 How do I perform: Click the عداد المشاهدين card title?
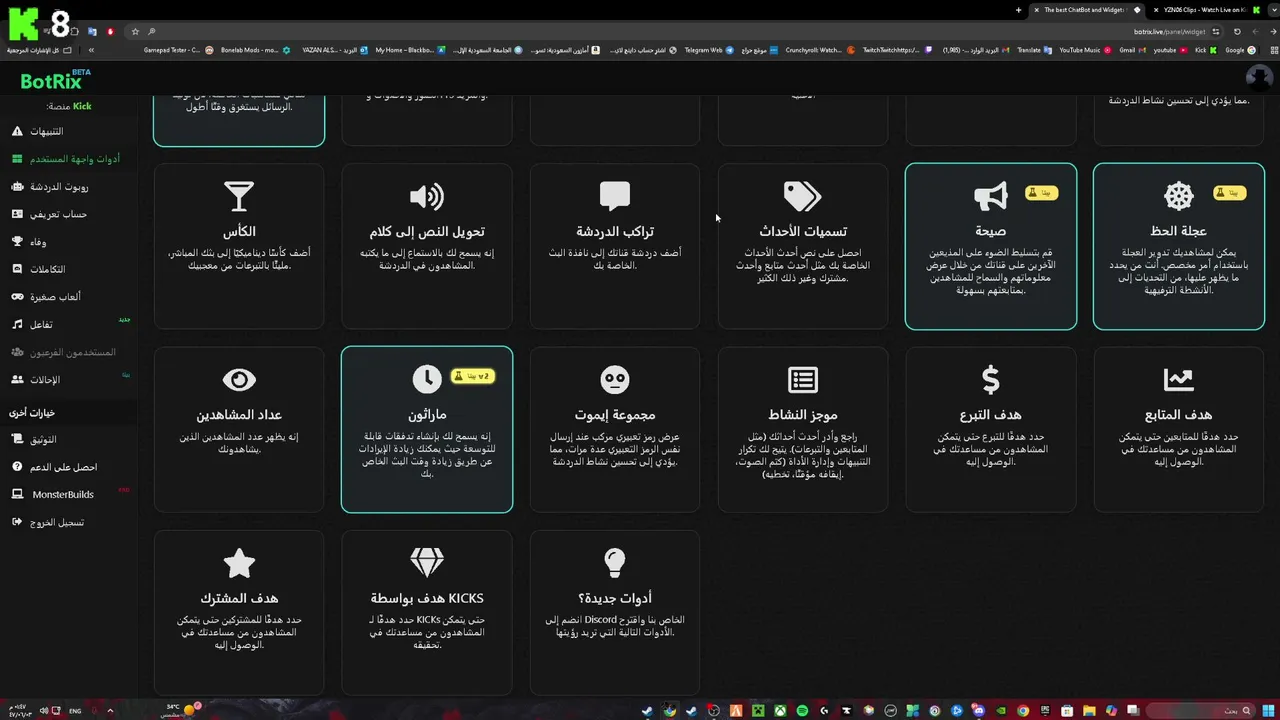click(239, 415)
